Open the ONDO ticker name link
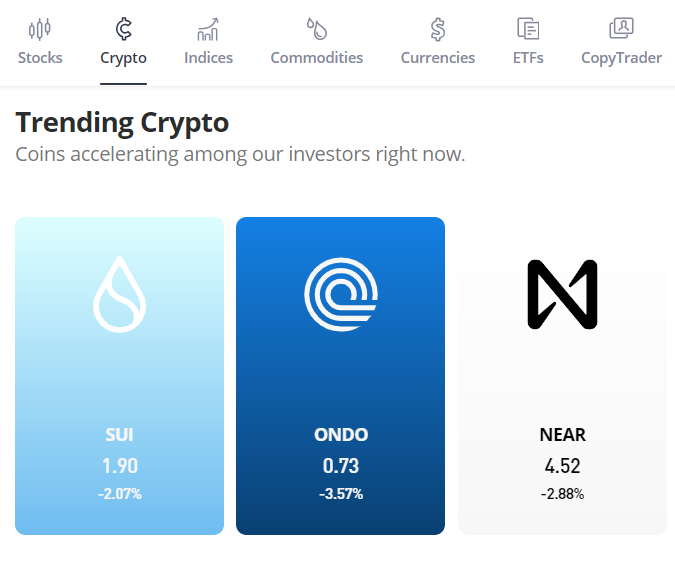675x562 pixels. tap(341, 435)
